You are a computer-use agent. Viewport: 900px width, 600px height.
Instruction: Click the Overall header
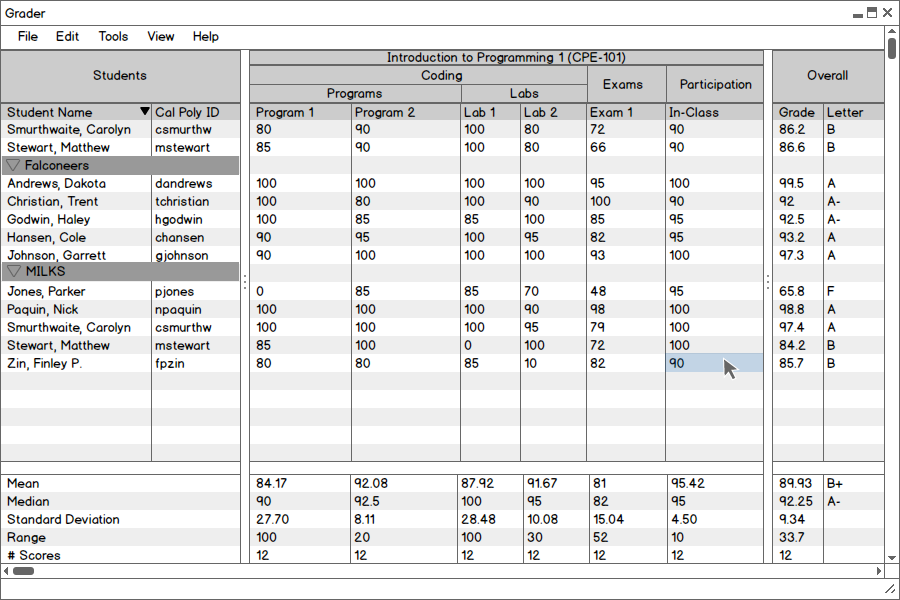[828, 76]
